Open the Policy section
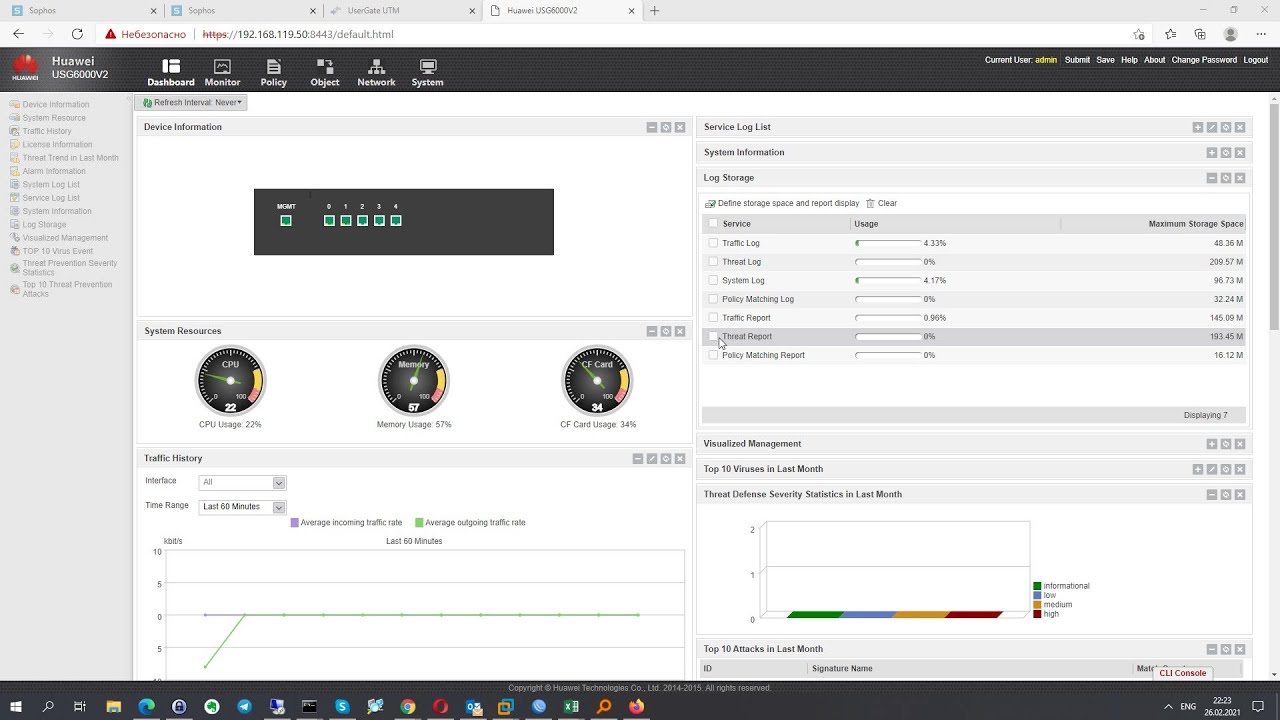This screenshot has width=1280, height=720. [x=273, y=73]
